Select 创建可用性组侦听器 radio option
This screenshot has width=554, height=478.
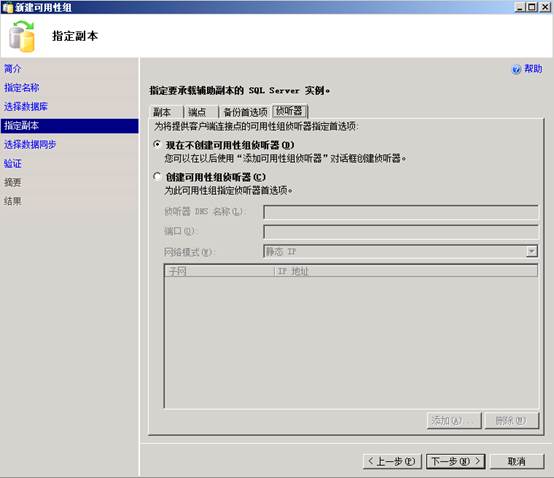coord(158,176)
